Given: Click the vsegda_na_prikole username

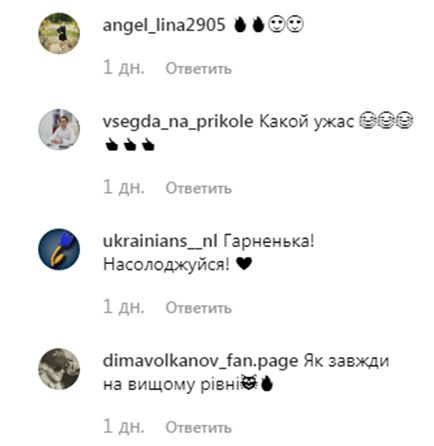Looking at the screenshot, I should (x=178, y=122).
